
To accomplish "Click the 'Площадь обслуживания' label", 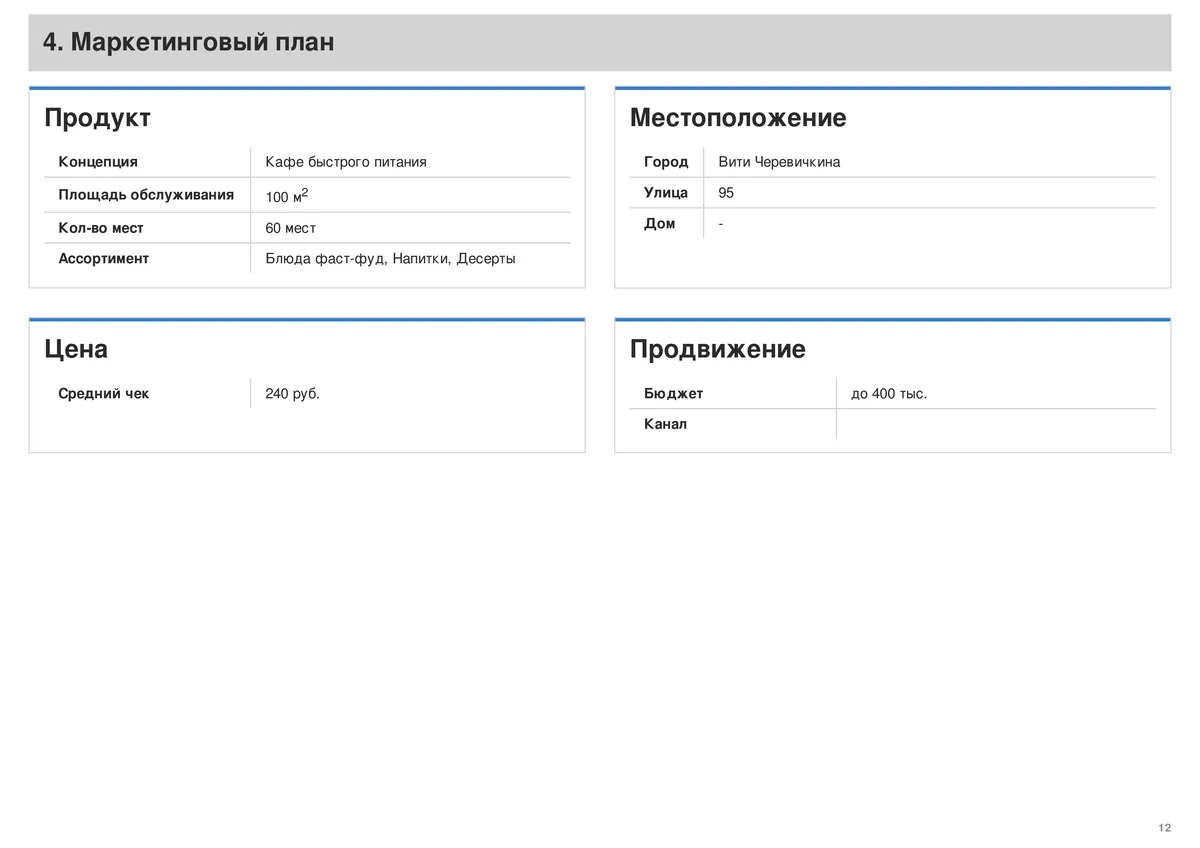I will click(146, 195).
